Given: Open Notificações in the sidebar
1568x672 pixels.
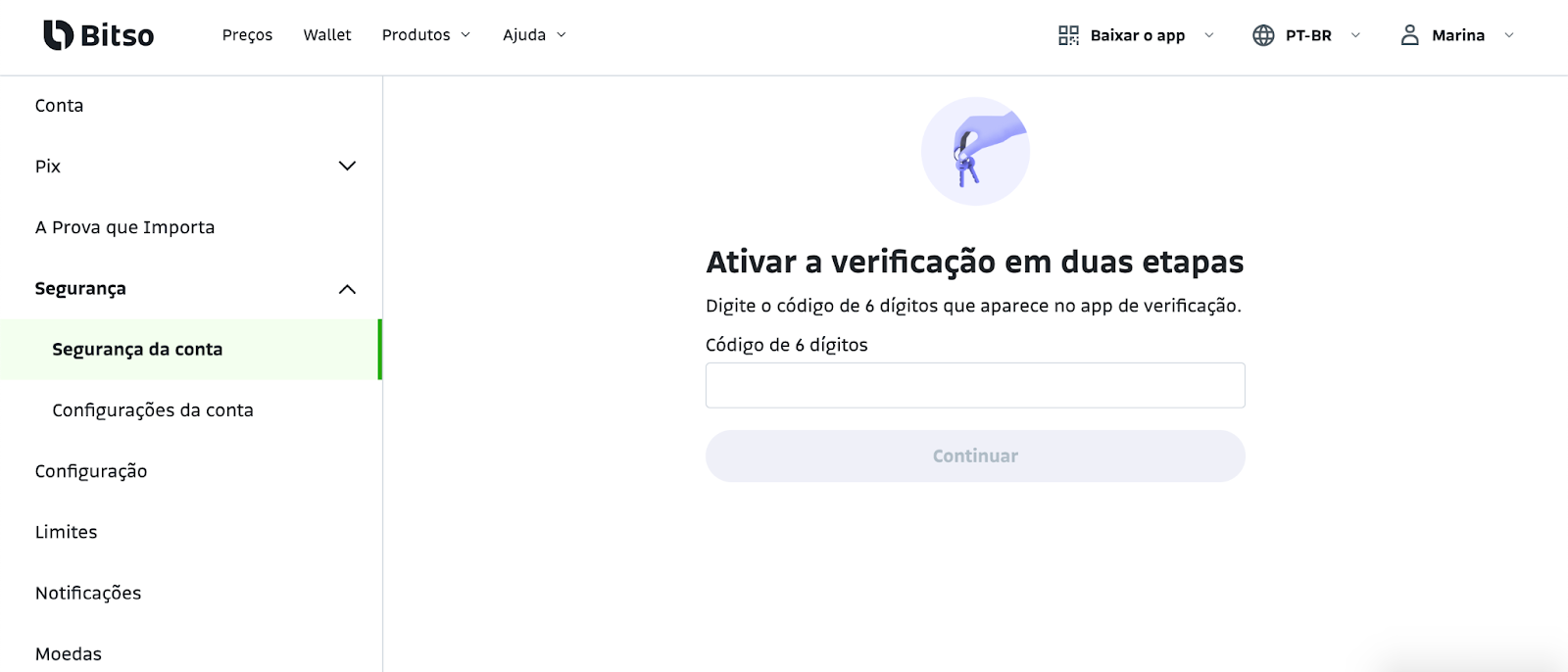Looking at the screenshot, I should 88,593.
